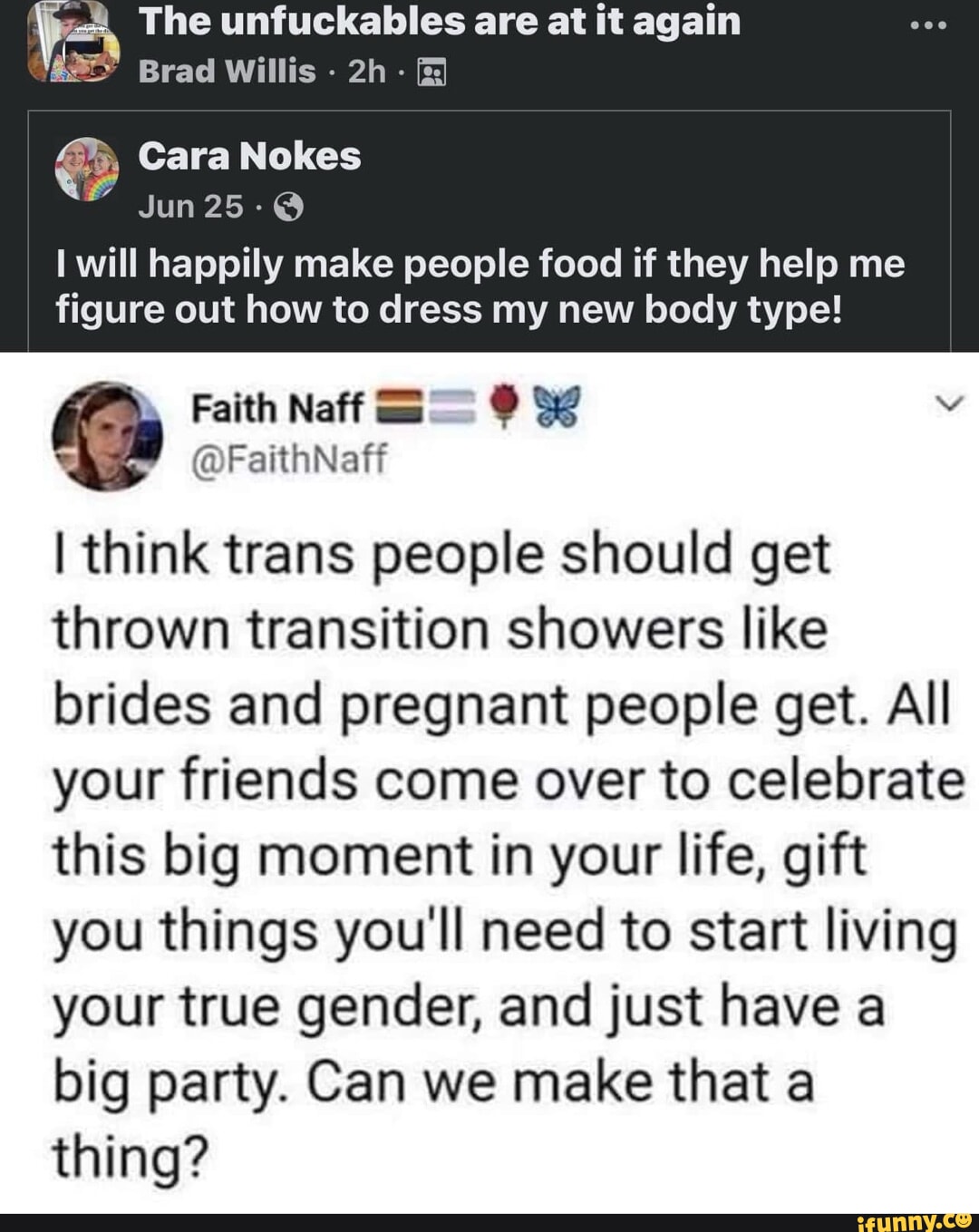Image resolution: width=979 pixels, height=1232 pixels.
Task: Open the Cara Nokes name link
Action: (x=249, y=157)
